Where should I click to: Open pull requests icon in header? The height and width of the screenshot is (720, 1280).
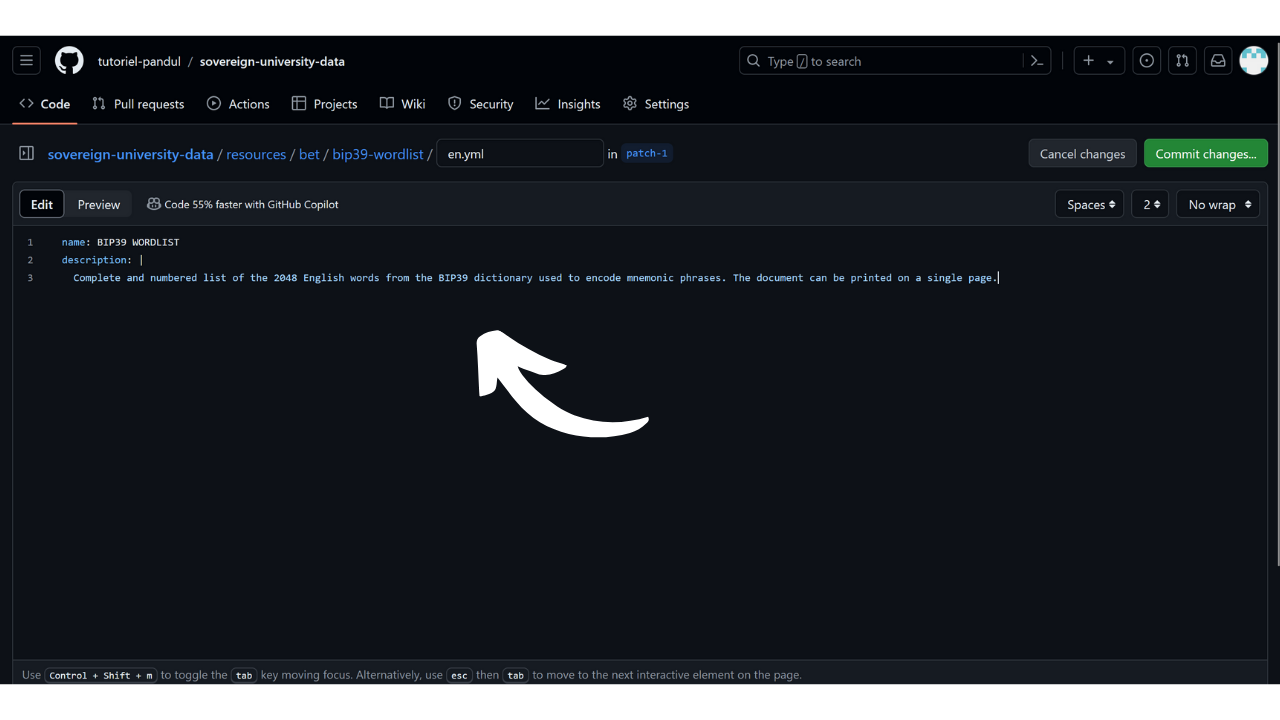point(1182,61)
